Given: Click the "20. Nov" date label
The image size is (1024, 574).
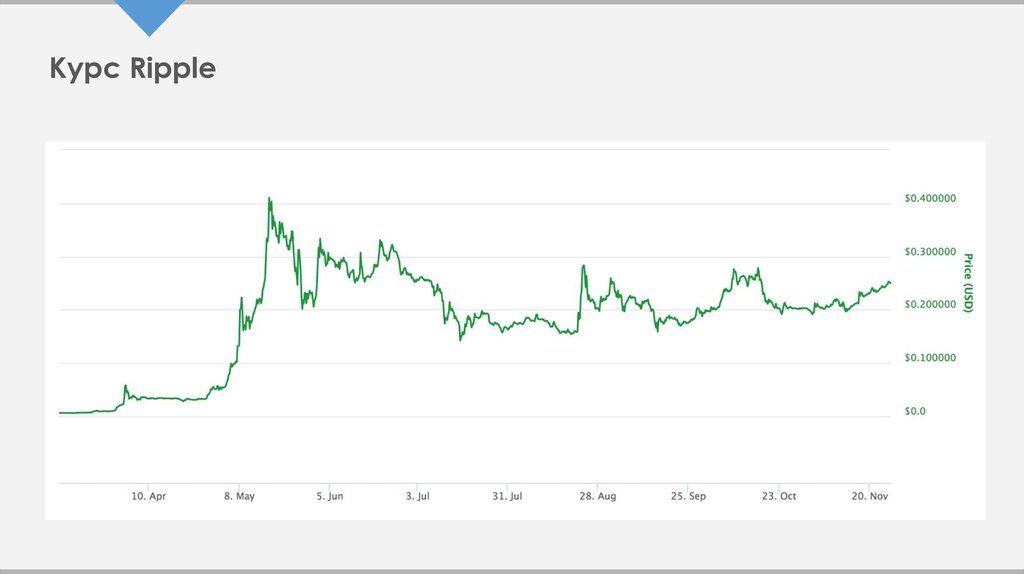Looking at the screenshot, I should (869, 495).
